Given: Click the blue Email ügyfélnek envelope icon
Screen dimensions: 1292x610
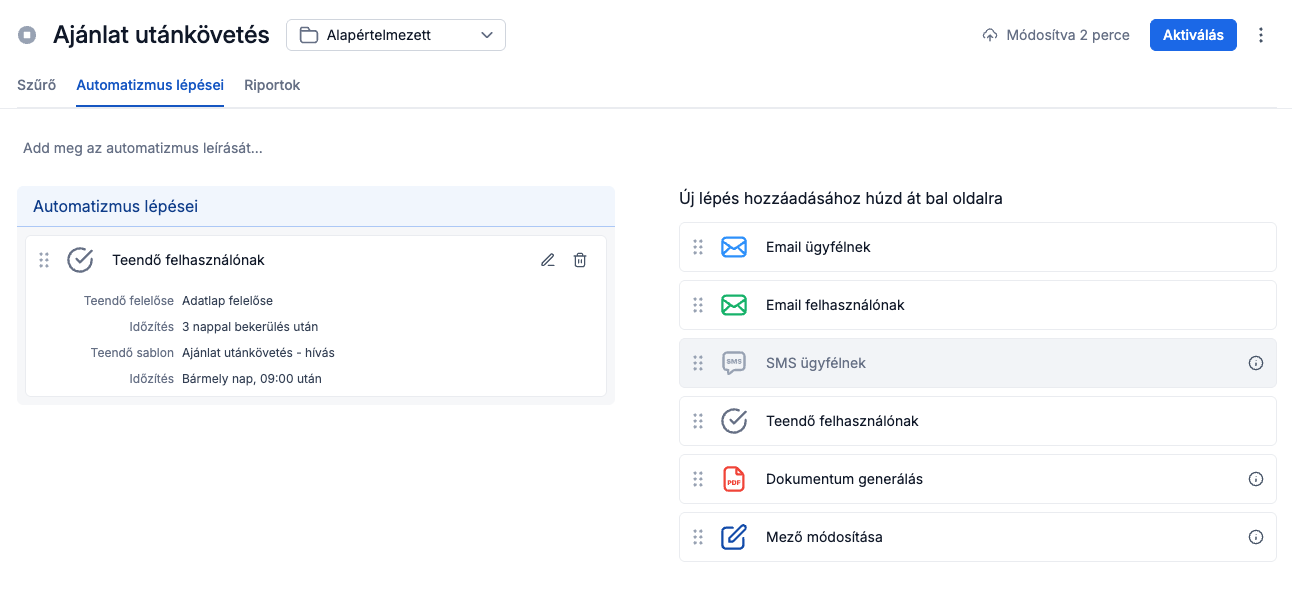Looking at the screenshot, I should coord(734,247).
